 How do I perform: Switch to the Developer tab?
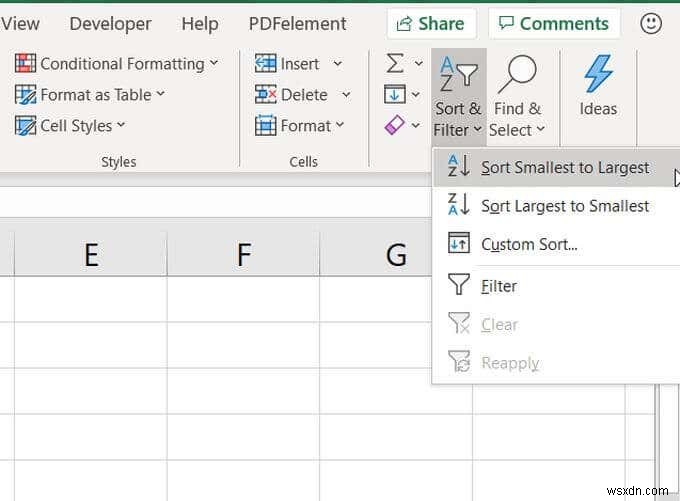(110, 23)
